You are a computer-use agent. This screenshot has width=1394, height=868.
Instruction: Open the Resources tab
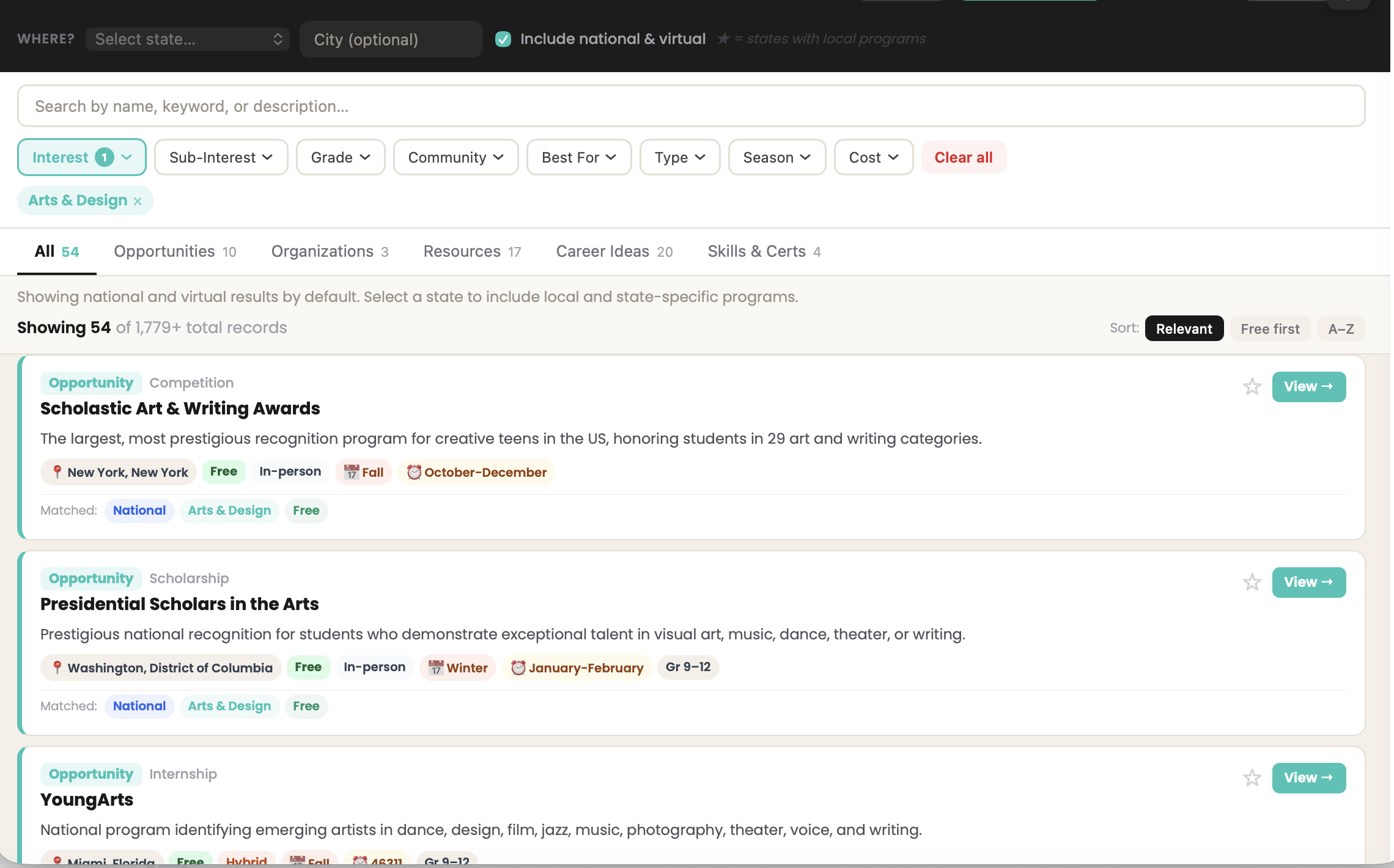472,251
